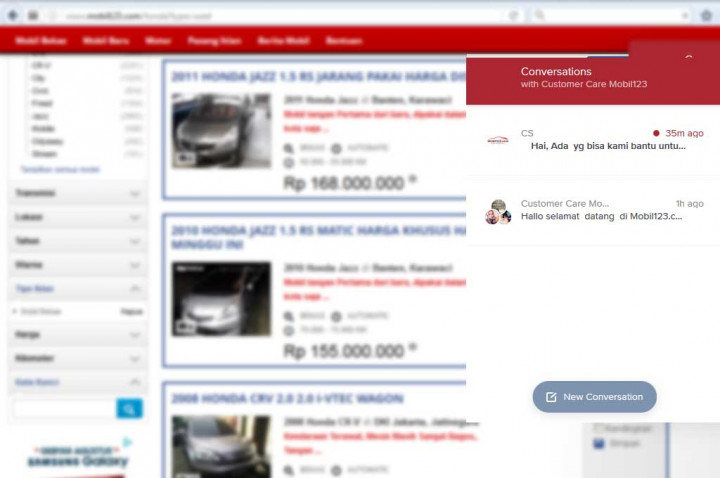Viewport: 720px width, 478px height.
Task: Click the red unread dot on the CS chat
Action: point(656,133)
